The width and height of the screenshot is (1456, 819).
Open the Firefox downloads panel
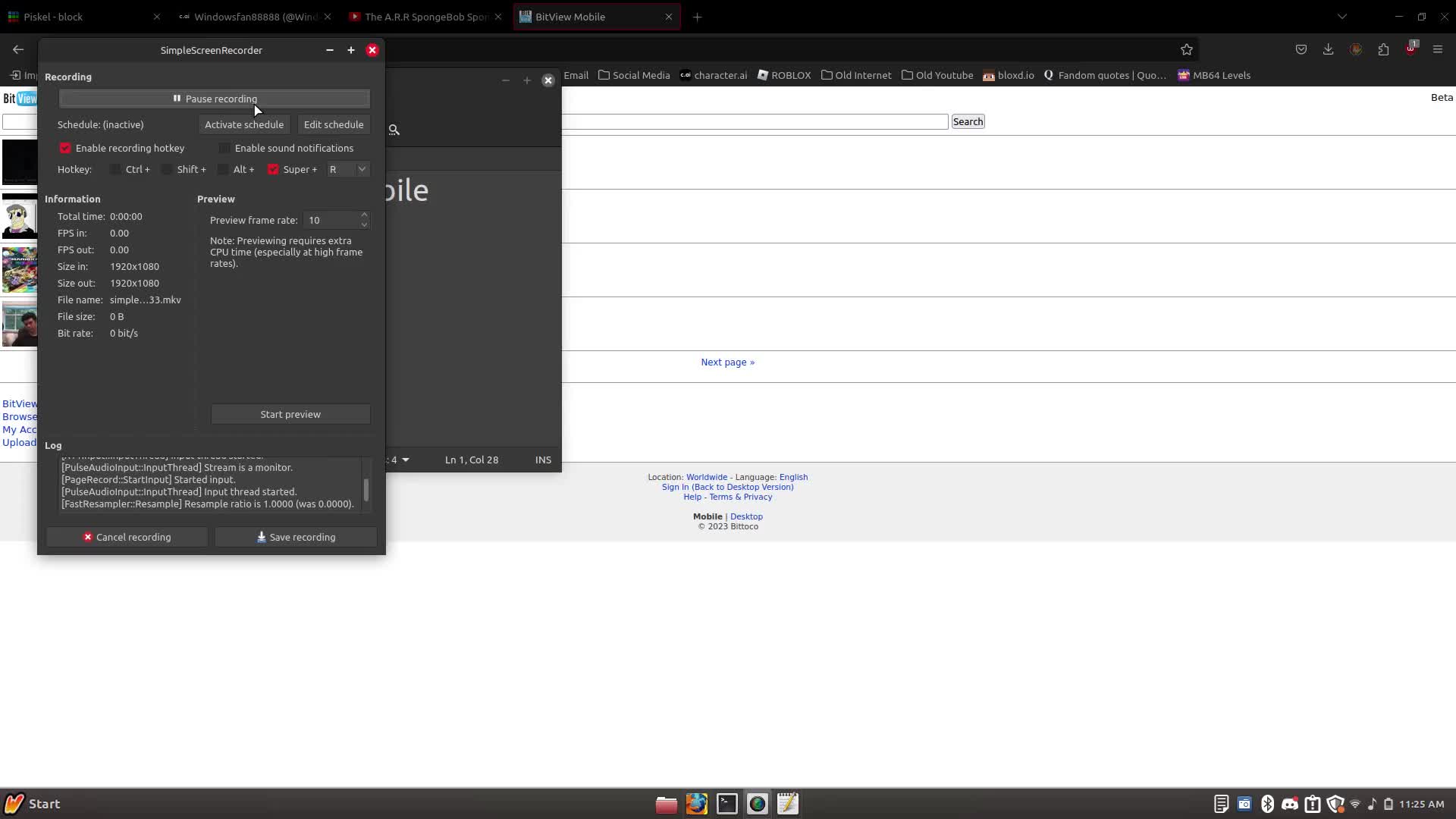coord(1328,49)
